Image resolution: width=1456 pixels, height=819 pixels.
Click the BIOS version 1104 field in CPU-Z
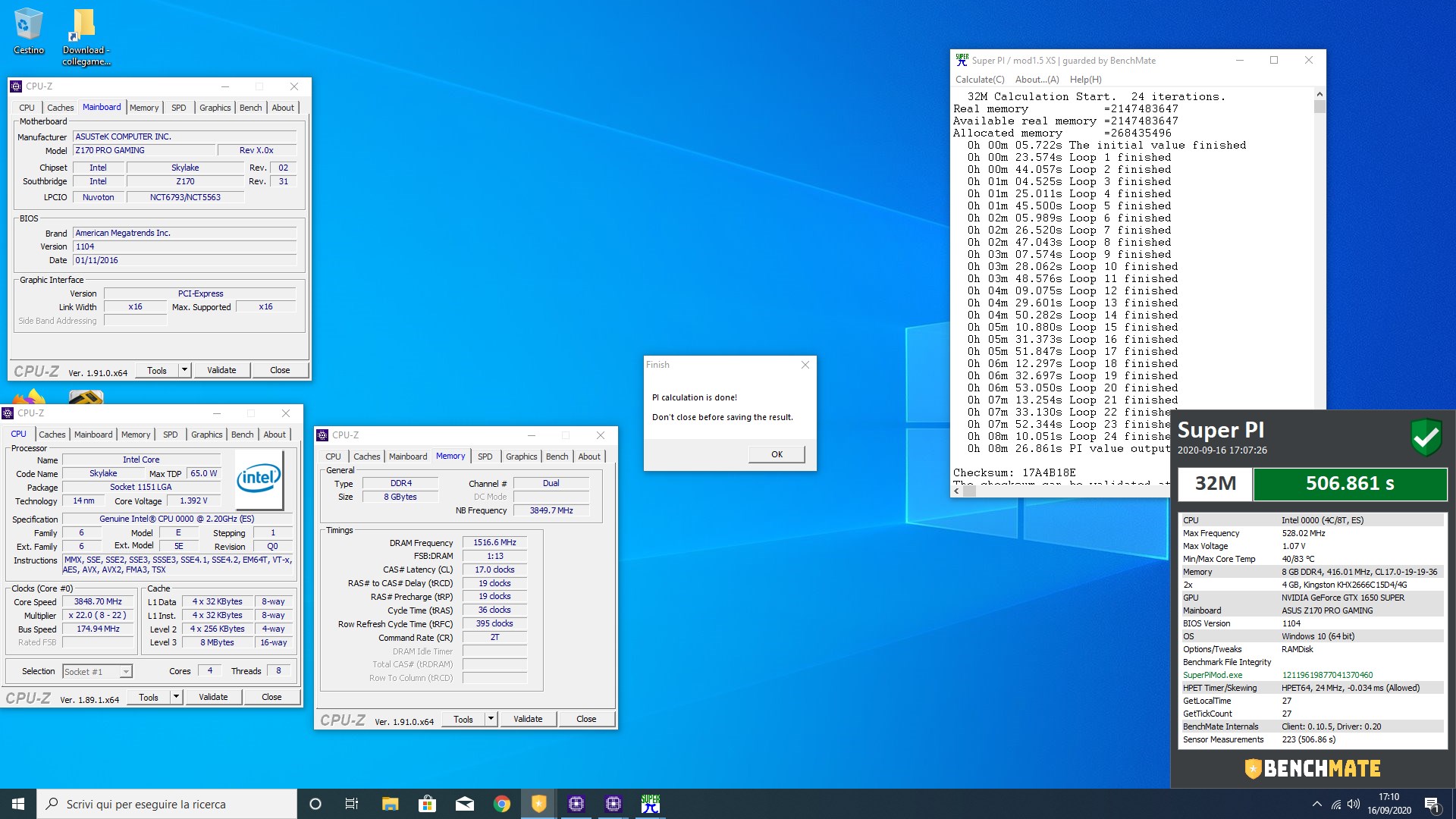(184, 246)
